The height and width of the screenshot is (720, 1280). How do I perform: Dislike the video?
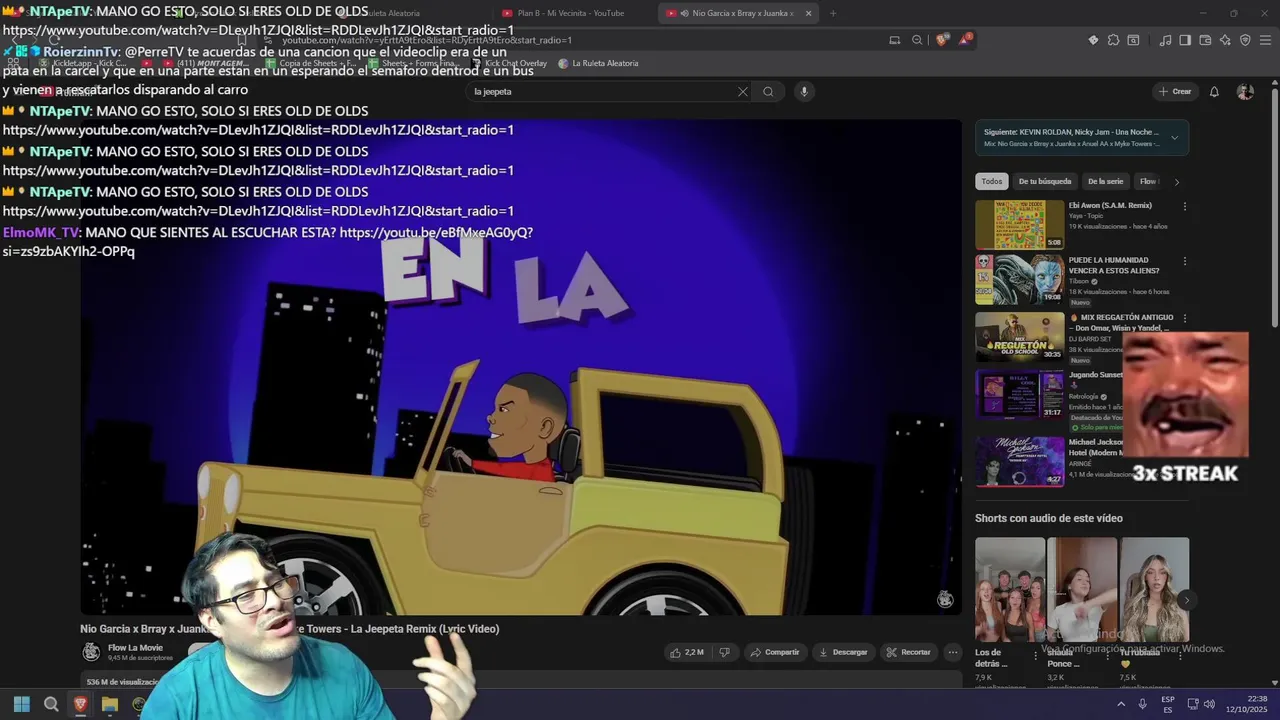[725, 652]
